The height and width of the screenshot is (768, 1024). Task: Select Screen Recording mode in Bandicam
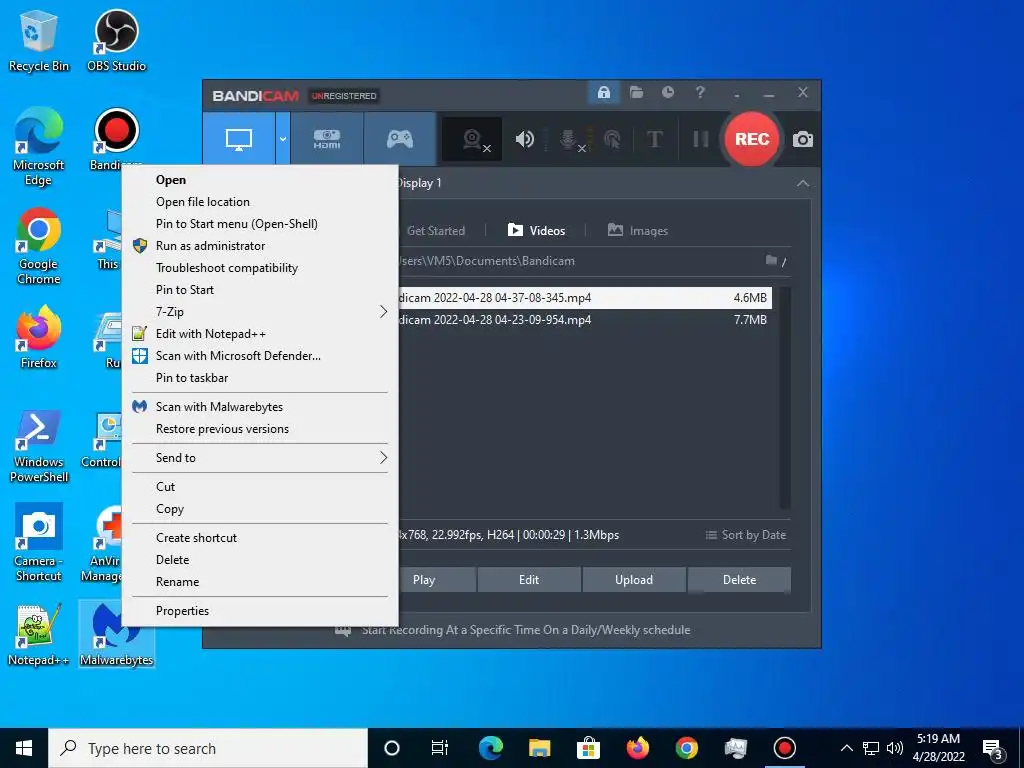coord(239,139)
